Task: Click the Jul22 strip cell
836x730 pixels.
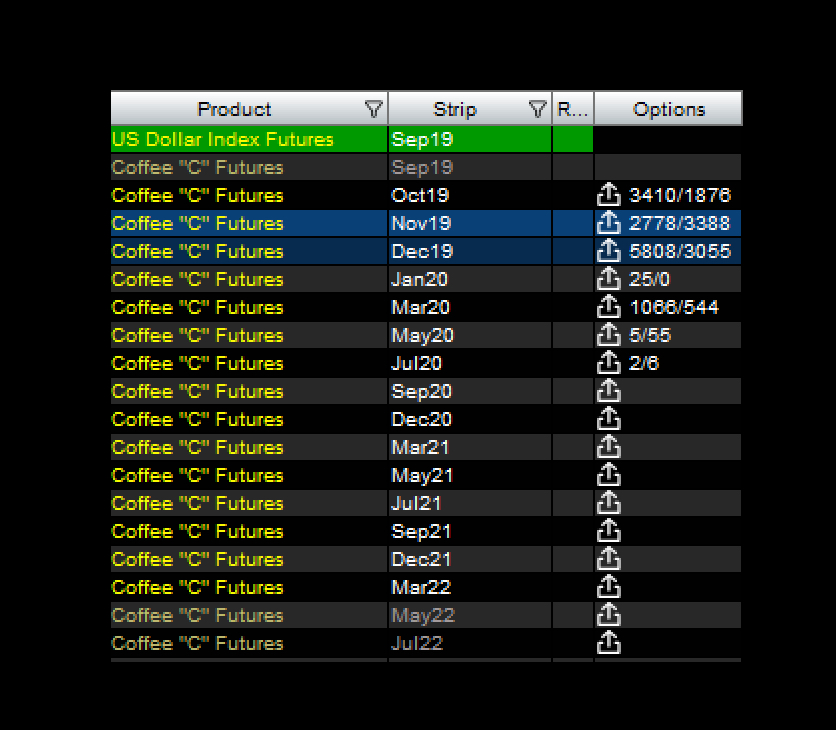Action: (x=470, y=643)
